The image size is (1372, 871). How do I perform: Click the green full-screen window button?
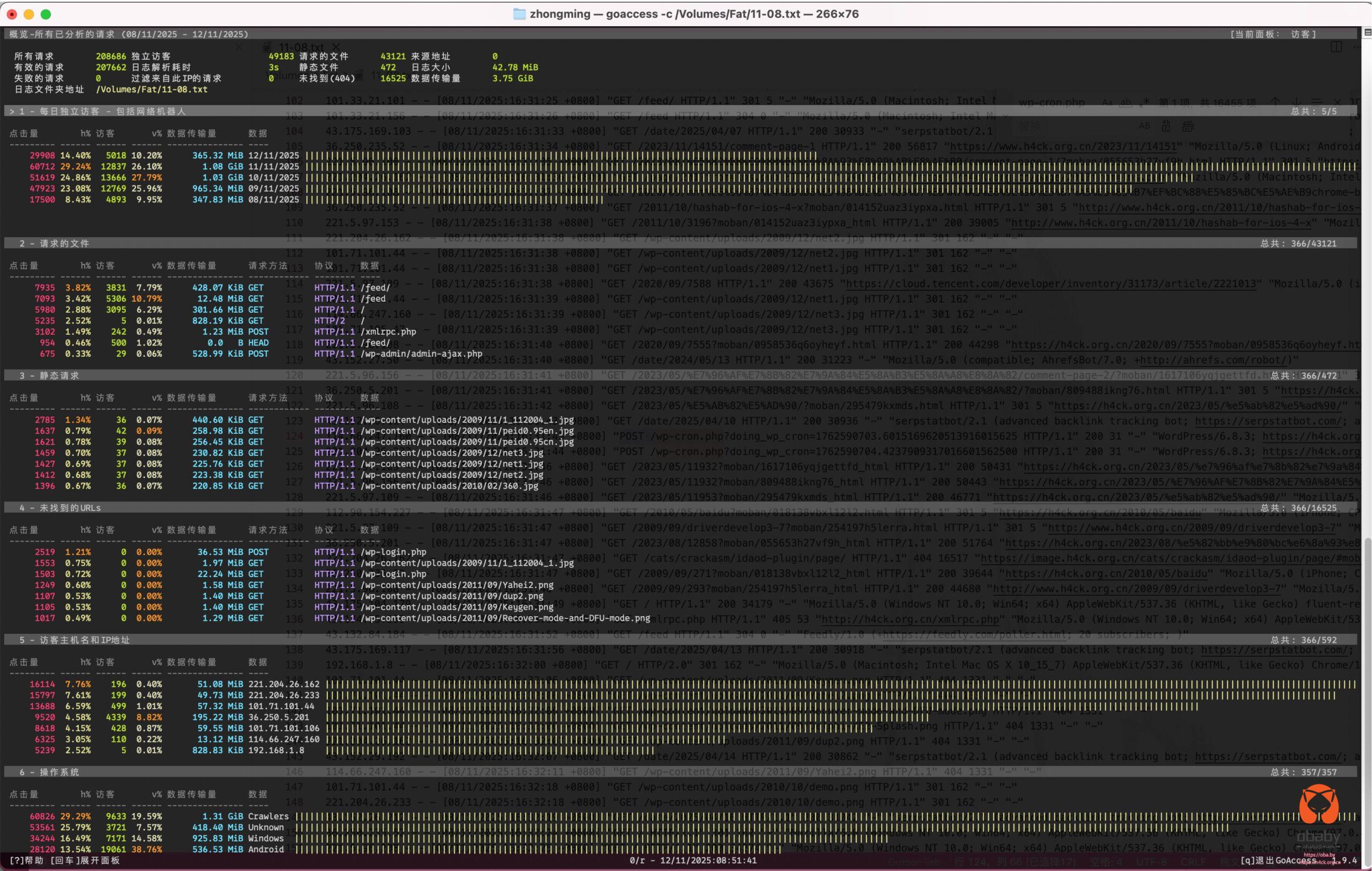point(46,14)
